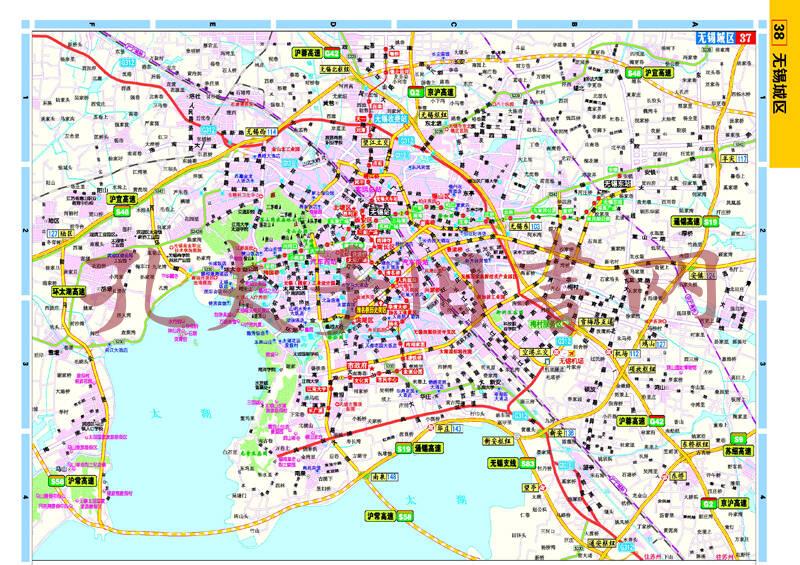
Task: Select the 陆区 127 exit marker
Action: pos(59,233)
